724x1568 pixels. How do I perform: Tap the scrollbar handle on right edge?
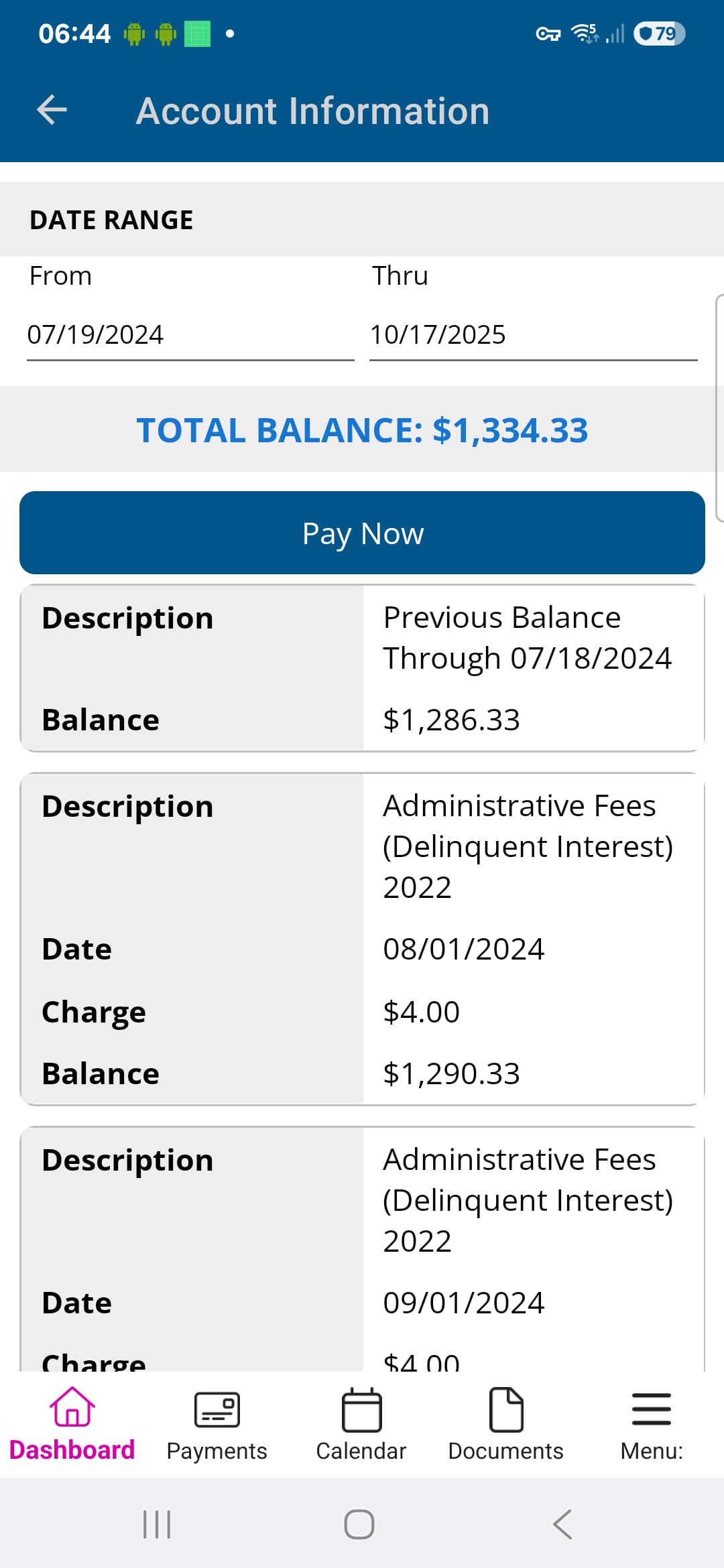[x=719, y=407]
